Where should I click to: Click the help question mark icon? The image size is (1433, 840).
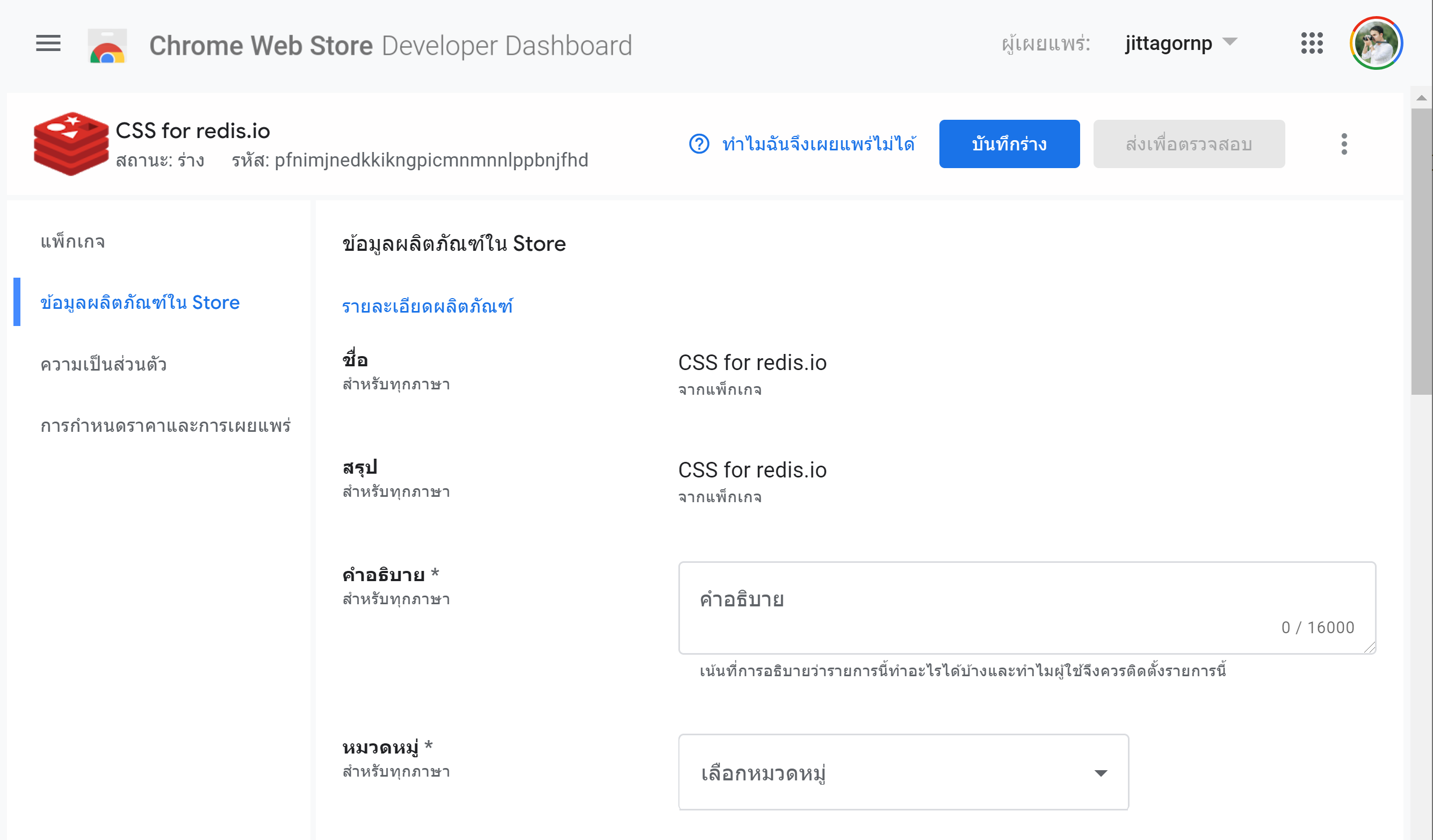699,144
